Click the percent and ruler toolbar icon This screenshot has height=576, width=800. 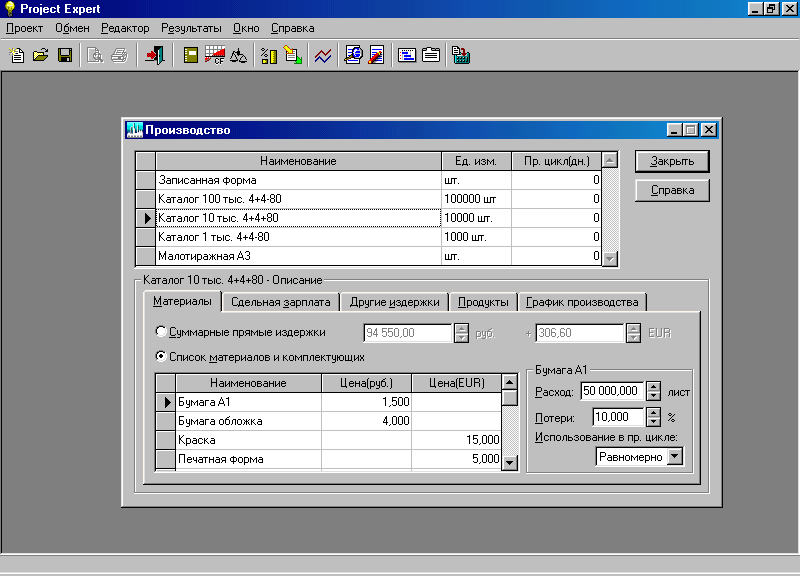pyautogui.click(x=269, y=55)
